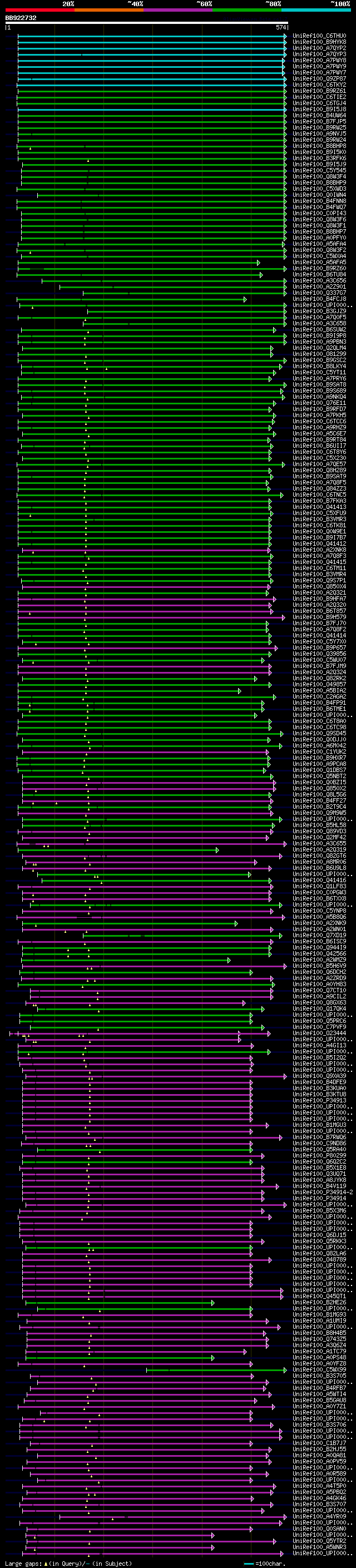The height and width of the screenshot is (1568, 356).
Task: Select label UniRef100_C5Y545
Action: (319, 171)
